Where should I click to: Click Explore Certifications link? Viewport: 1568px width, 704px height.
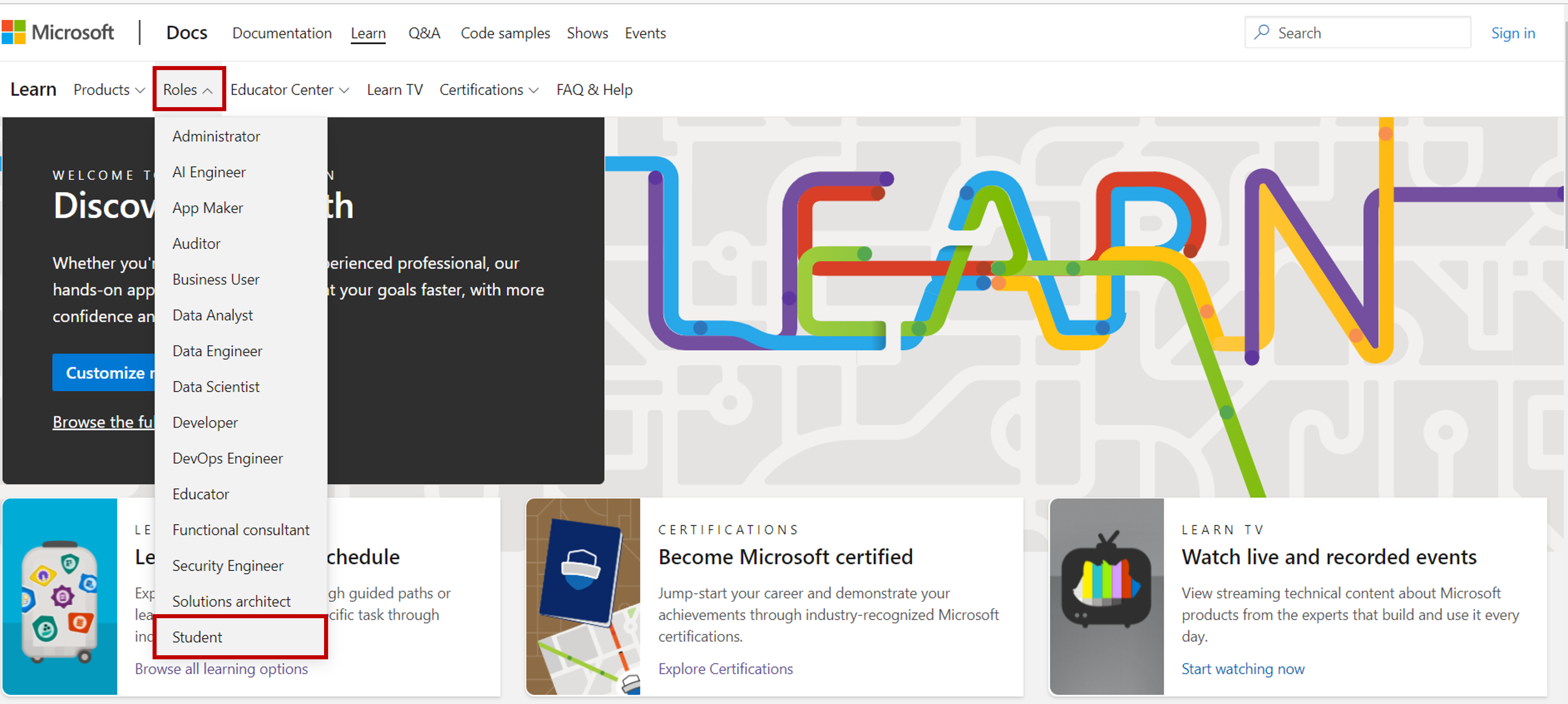pos(725,669)
